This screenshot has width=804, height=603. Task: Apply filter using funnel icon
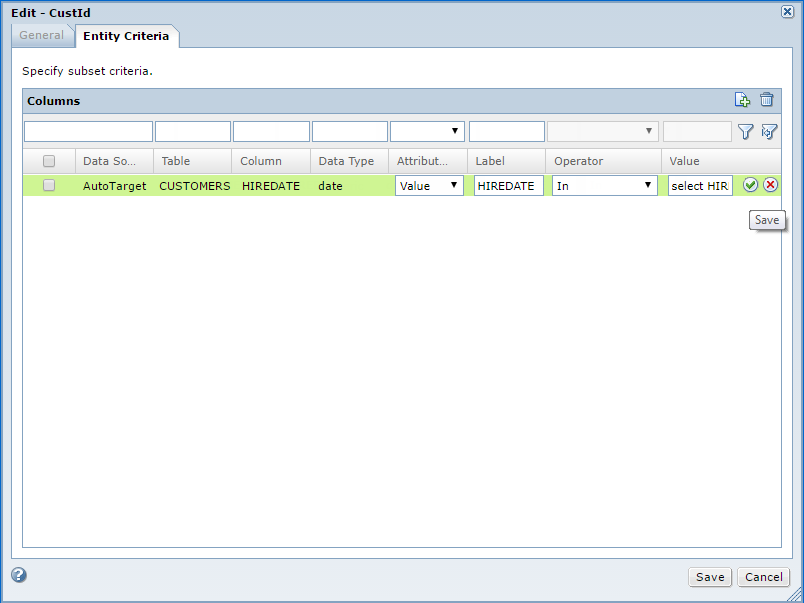click(746, 132)
